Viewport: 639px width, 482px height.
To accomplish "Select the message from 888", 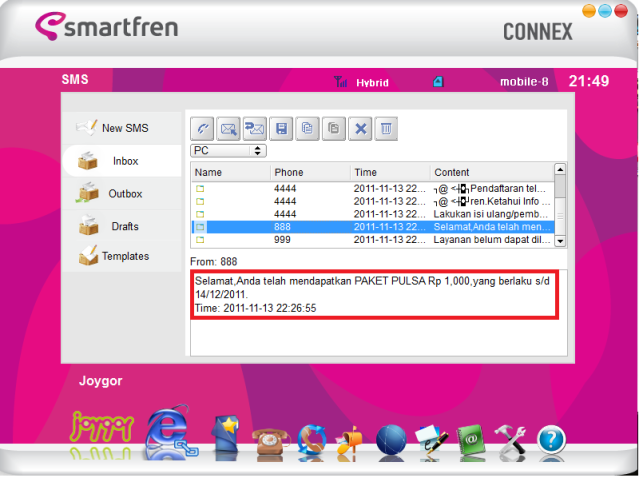I will point(373,227).
